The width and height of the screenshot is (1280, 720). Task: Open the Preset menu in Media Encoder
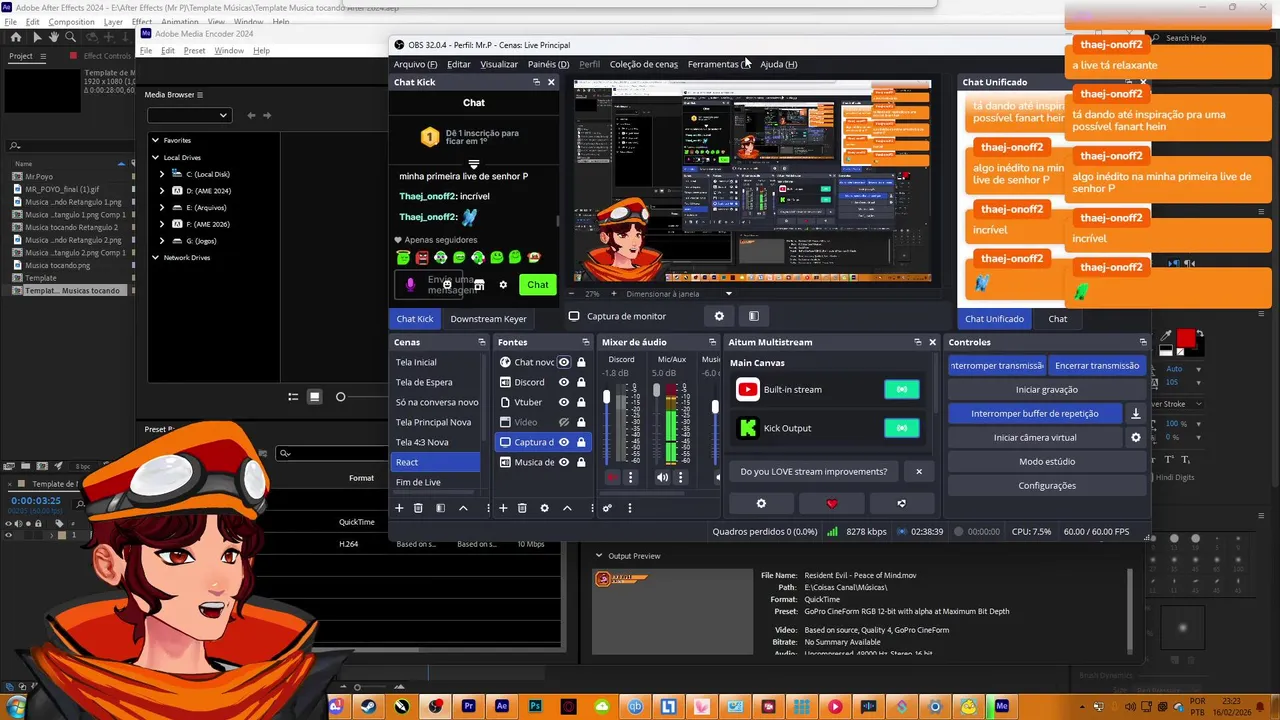(194, 50)
